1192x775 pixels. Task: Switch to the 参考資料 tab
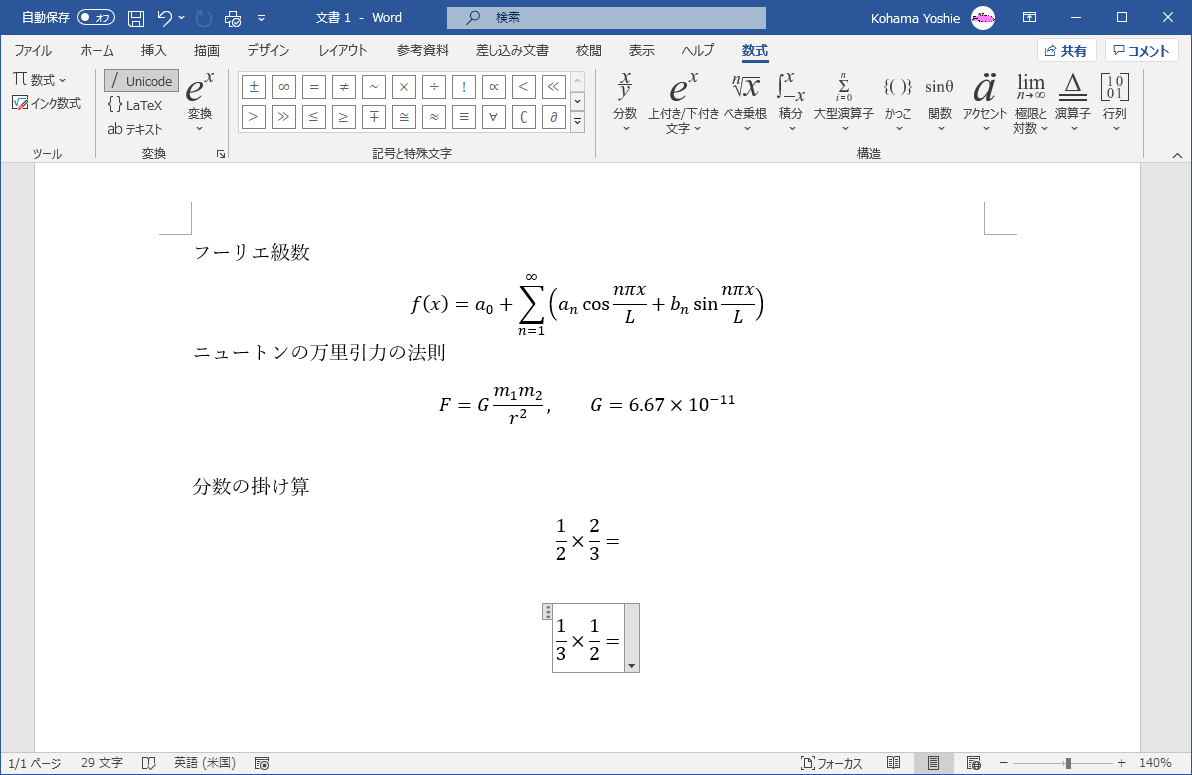point(423,50)
